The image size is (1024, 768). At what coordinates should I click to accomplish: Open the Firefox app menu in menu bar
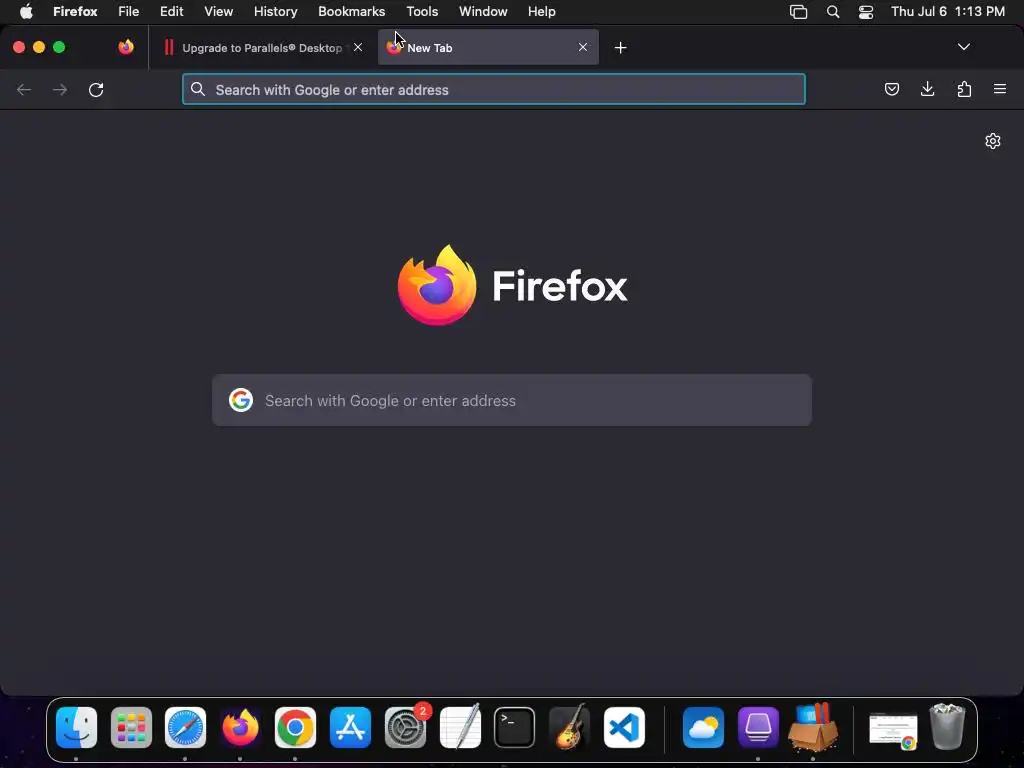(x=75, y=12)
